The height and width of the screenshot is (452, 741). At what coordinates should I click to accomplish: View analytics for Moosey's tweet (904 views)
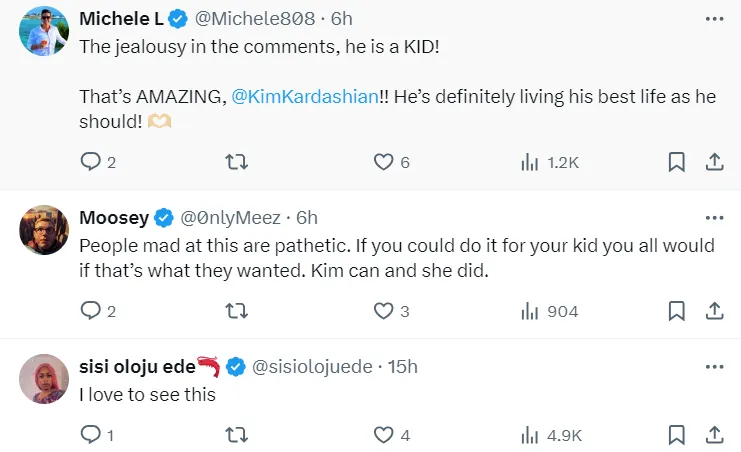pyautogui.click(x=550, y=311)
